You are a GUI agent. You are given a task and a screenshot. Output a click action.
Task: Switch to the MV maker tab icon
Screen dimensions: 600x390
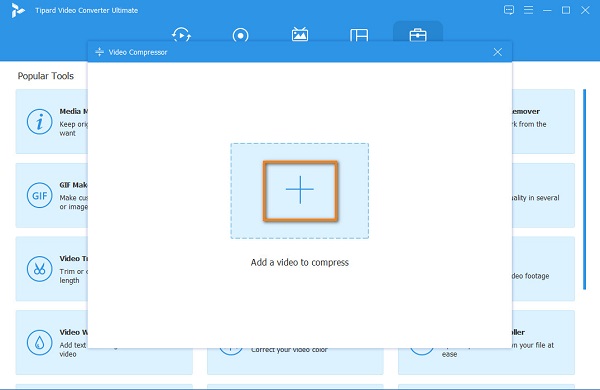(x=300, y=34)
